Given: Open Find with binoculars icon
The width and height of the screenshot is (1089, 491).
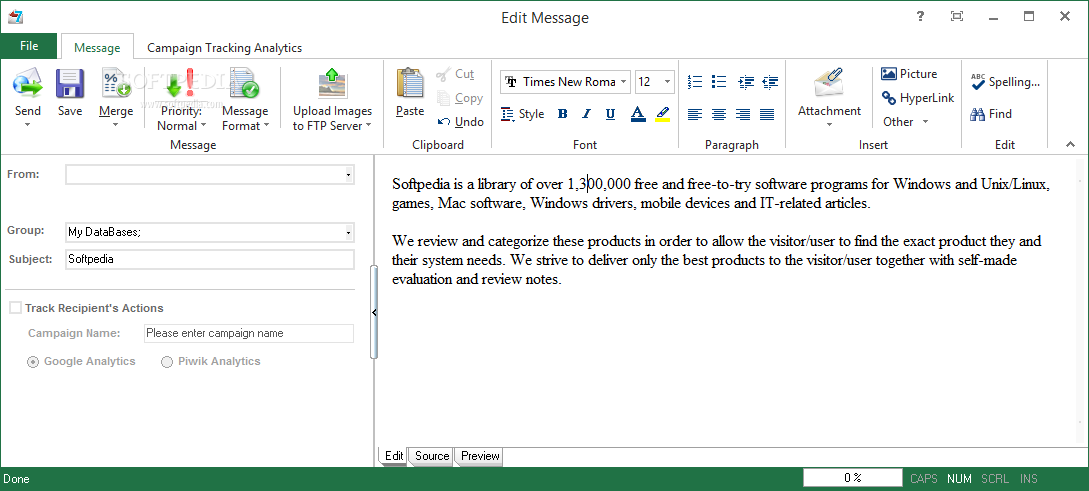Looking at the screenshot, I should [x=991, y=114].
